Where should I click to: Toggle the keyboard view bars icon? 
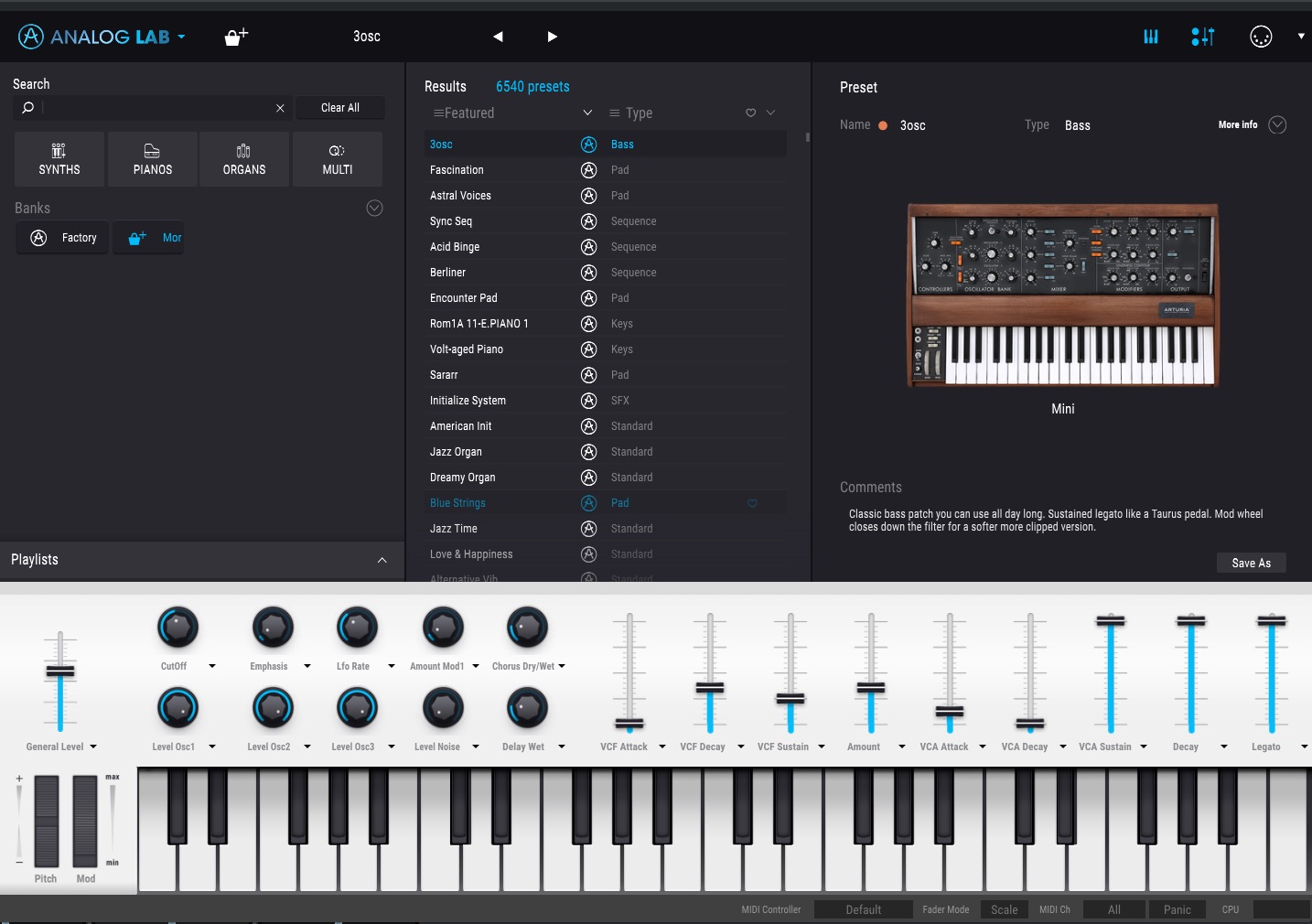click(x=1151, y=37)
